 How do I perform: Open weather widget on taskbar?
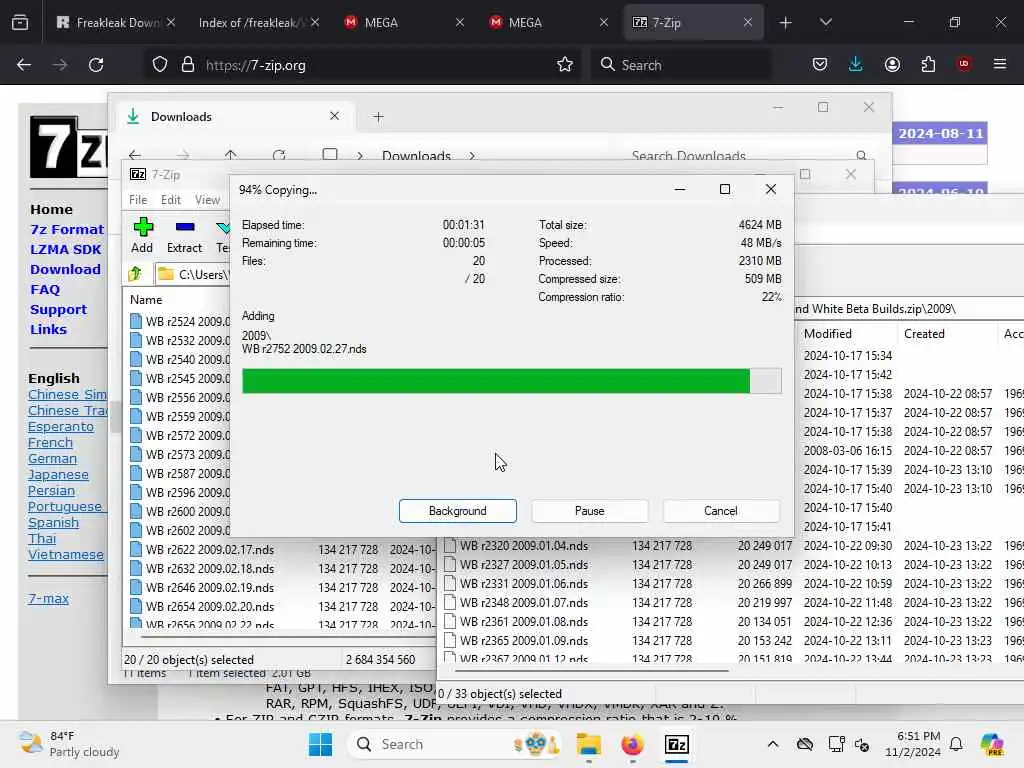69,744
